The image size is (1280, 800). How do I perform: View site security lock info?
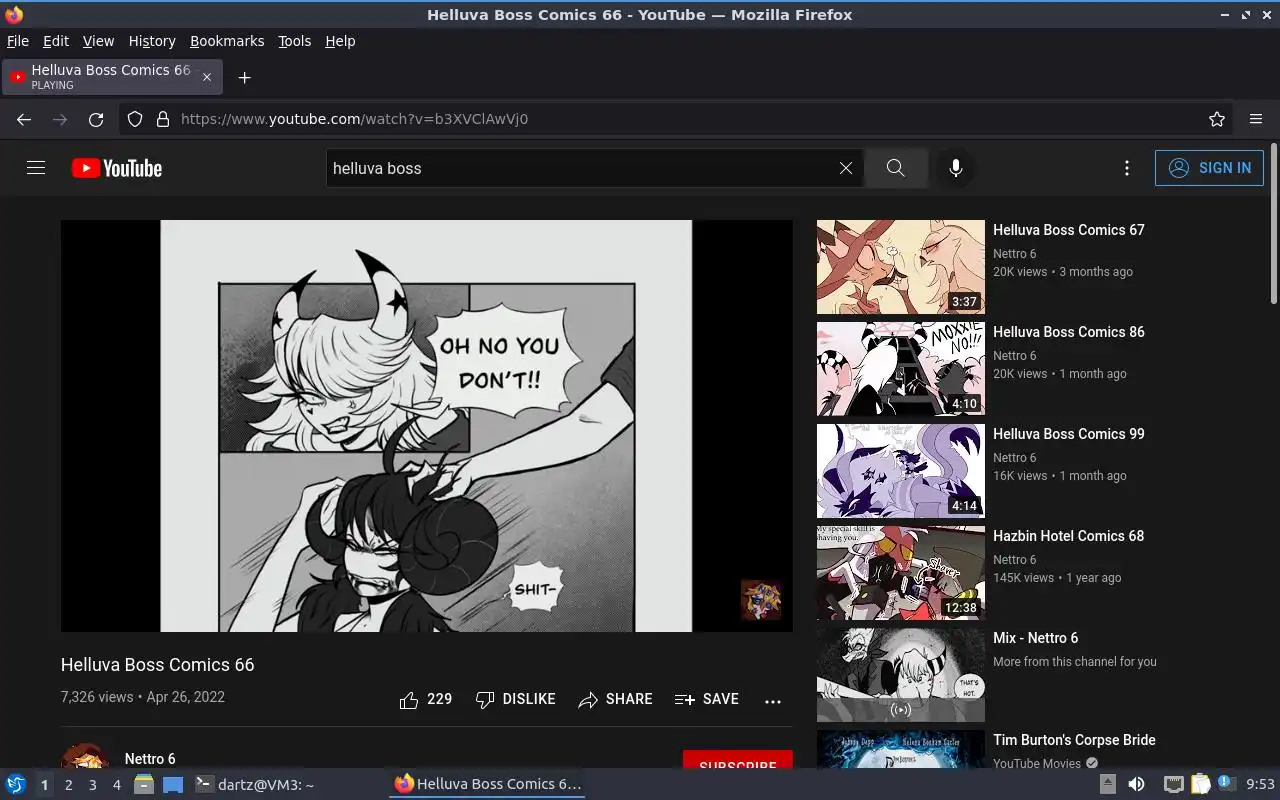tap(163, 119)
